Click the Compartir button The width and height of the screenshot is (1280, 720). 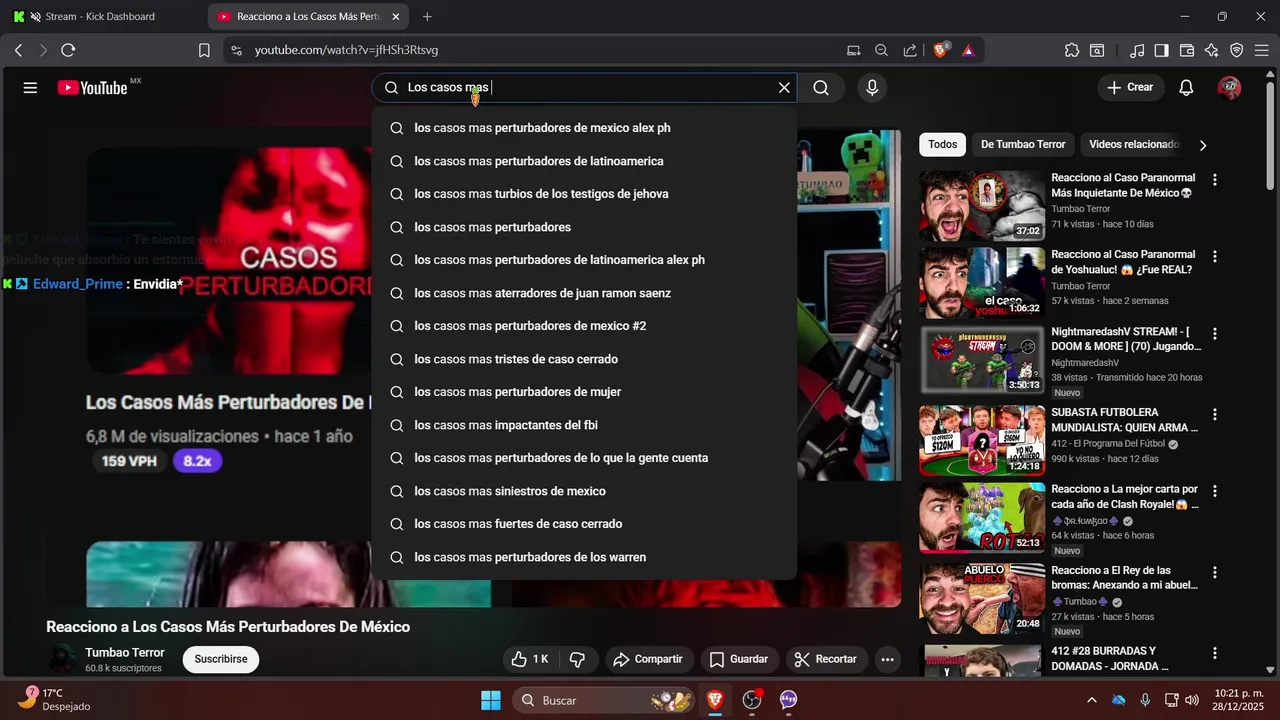pos(648,659)
